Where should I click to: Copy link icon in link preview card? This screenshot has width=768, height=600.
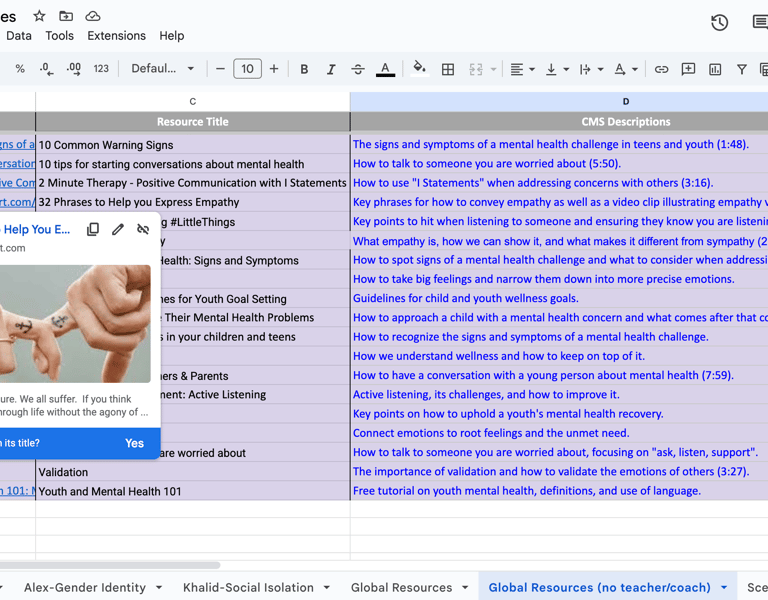[93, 229]
